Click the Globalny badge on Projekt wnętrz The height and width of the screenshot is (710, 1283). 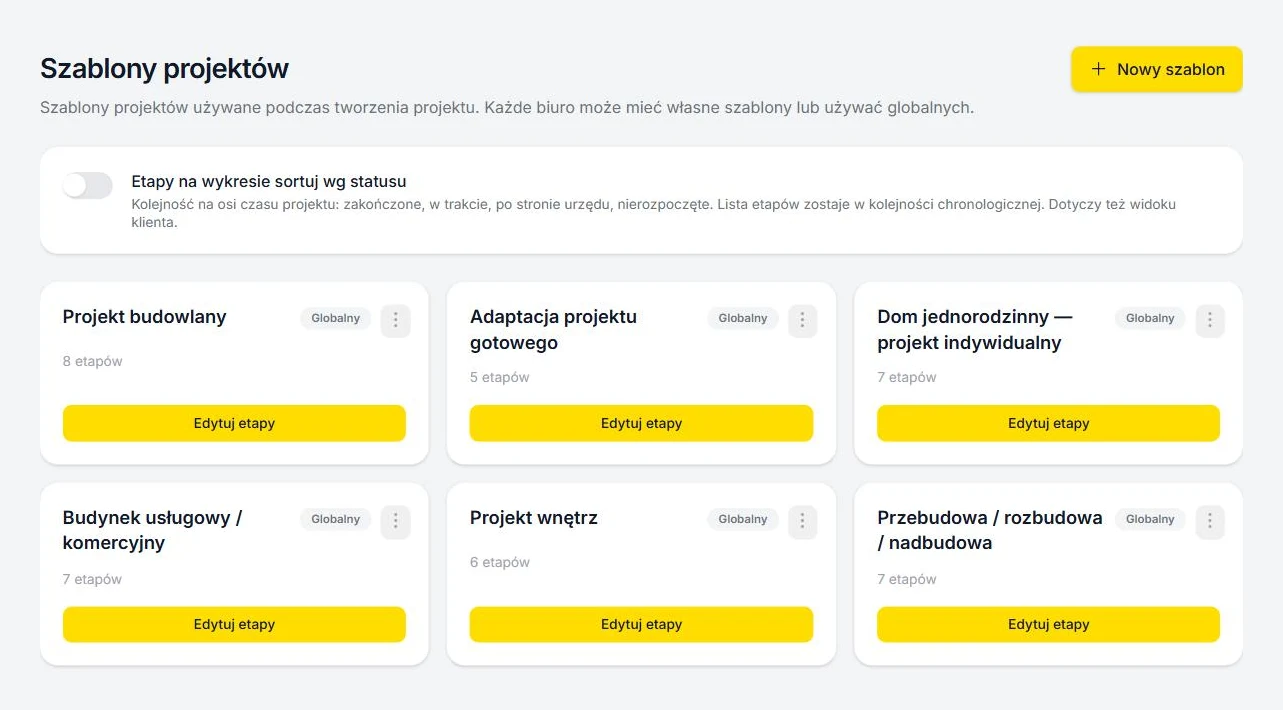pos(743,519)
